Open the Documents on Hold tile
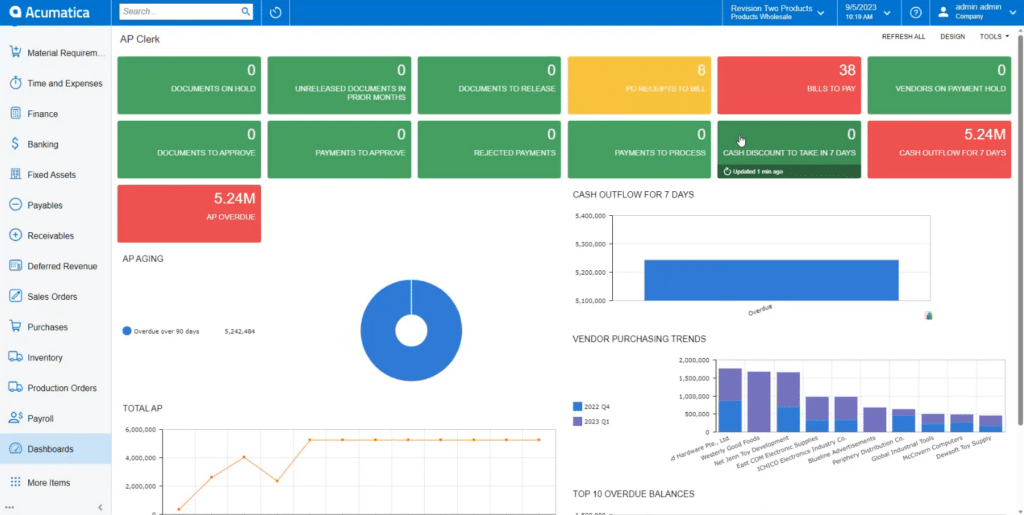Screen dimensions: 1024x515 189,85
